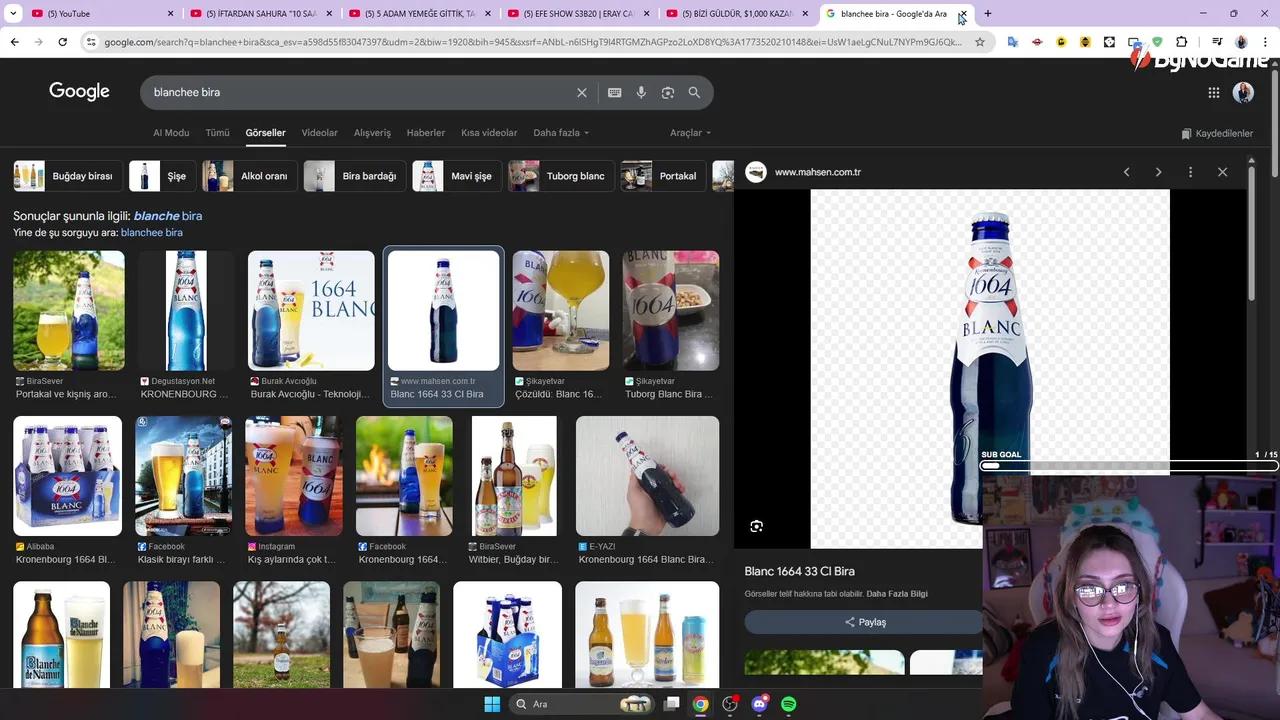Switch to Haberler tab
1280x720 pixels.
pyautogui.click(x=426, y=133)
